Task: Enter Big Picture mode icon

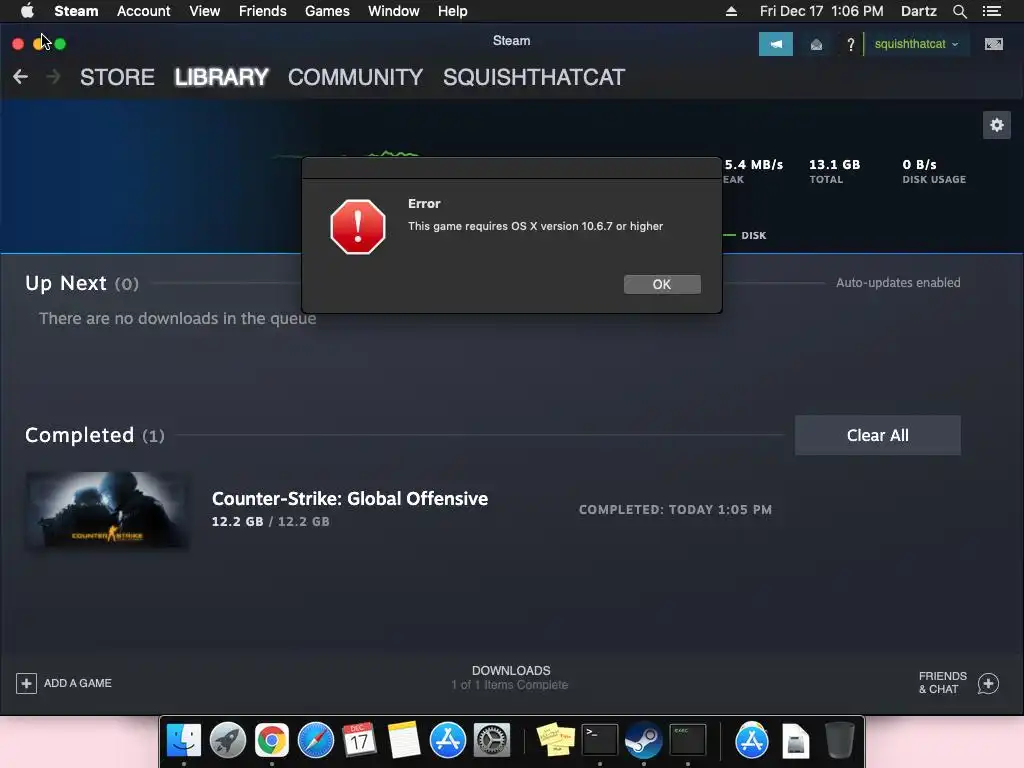Action: click(993, 44)
